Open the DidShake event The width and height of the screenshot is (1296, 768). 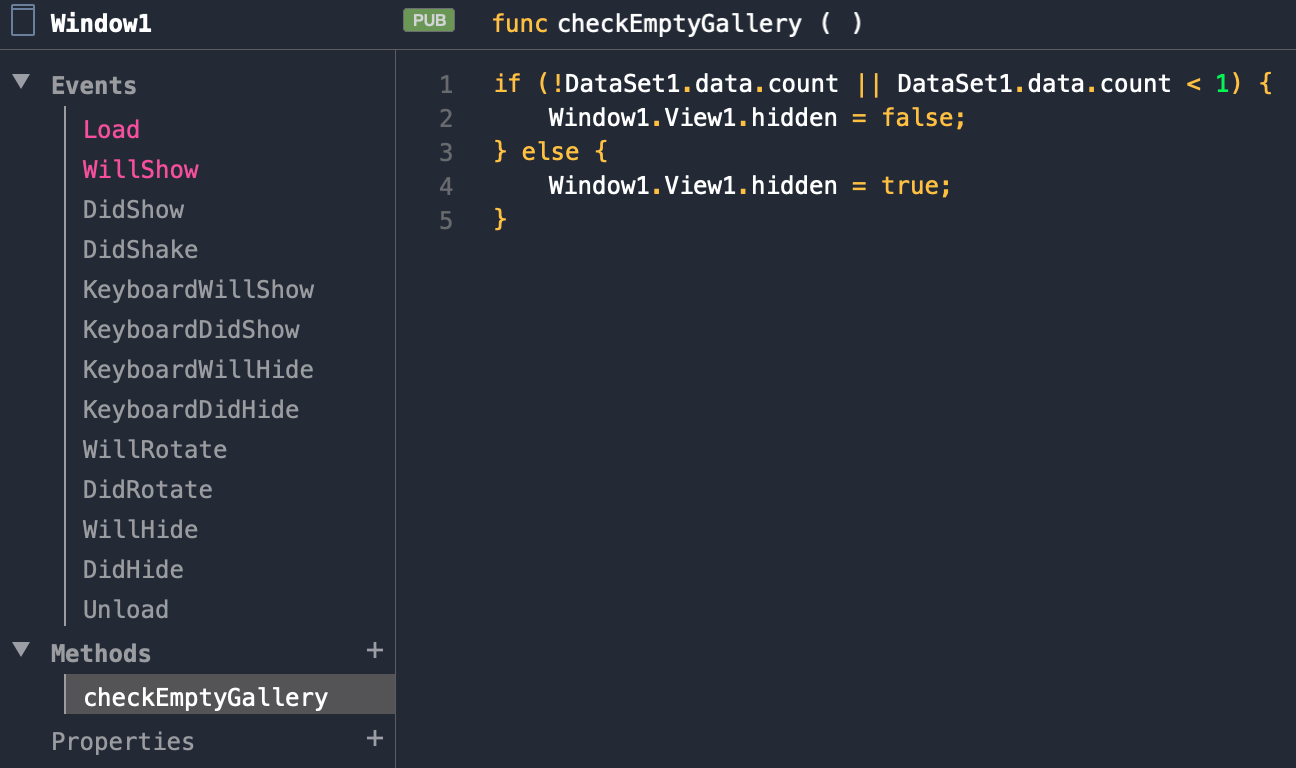coord(141,249)
